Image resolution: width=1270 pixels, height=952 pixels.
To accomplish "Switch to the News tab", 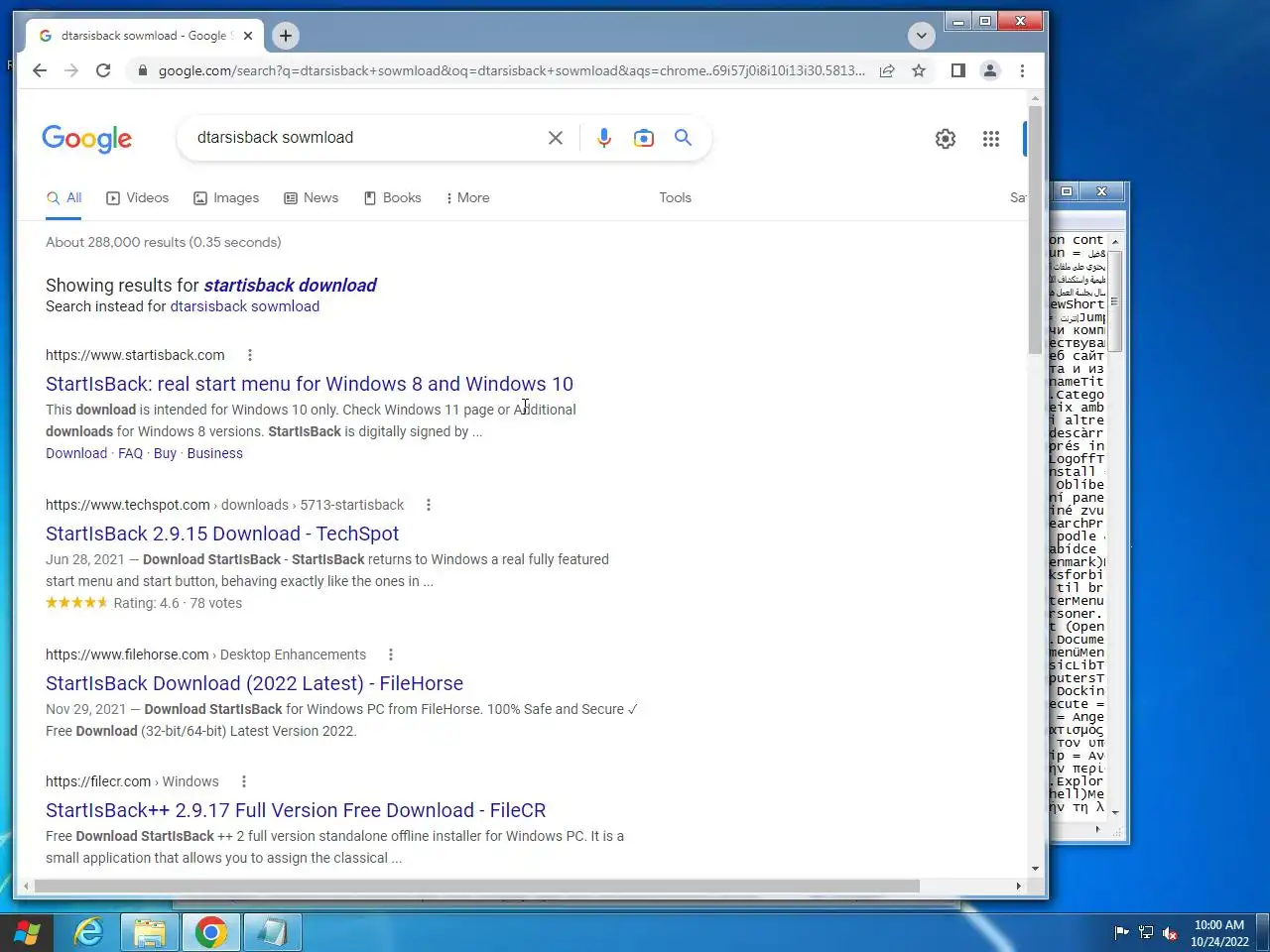I will [x=312, y=198].
